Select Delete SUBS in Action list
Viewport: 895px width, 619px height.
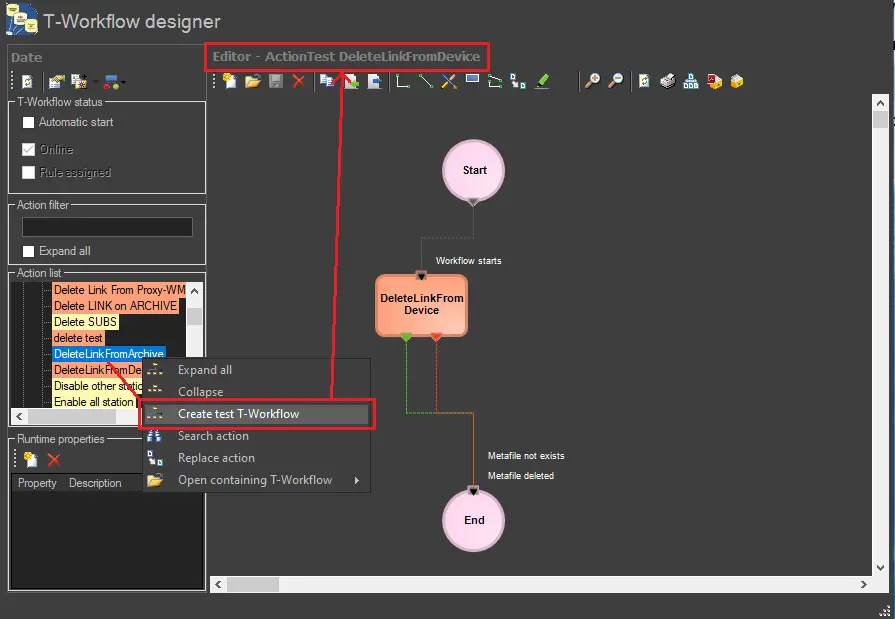click(85, 322)
